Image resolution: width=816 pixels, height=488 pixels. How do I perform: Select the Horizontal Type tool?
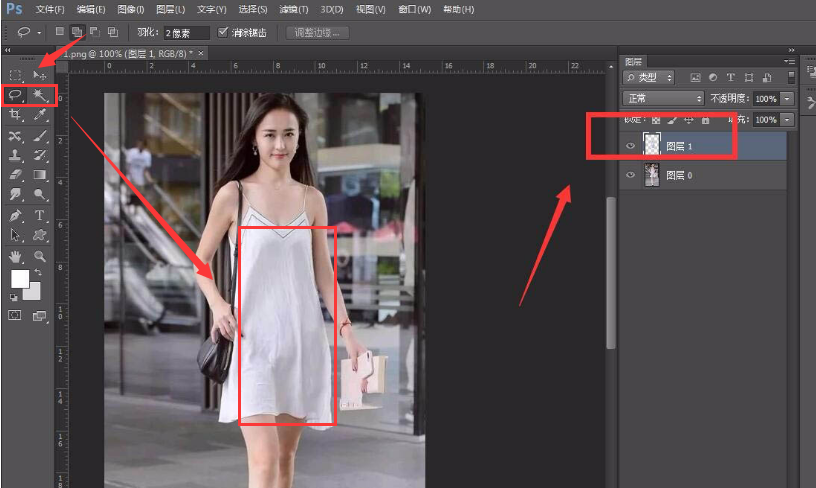coord(40,215)
